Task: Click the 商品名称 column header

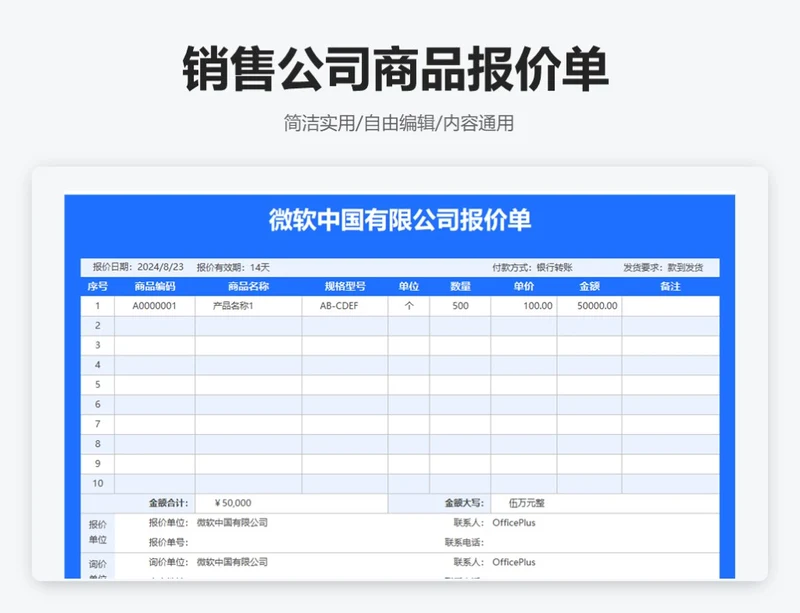Action: [x=248, y=286]
